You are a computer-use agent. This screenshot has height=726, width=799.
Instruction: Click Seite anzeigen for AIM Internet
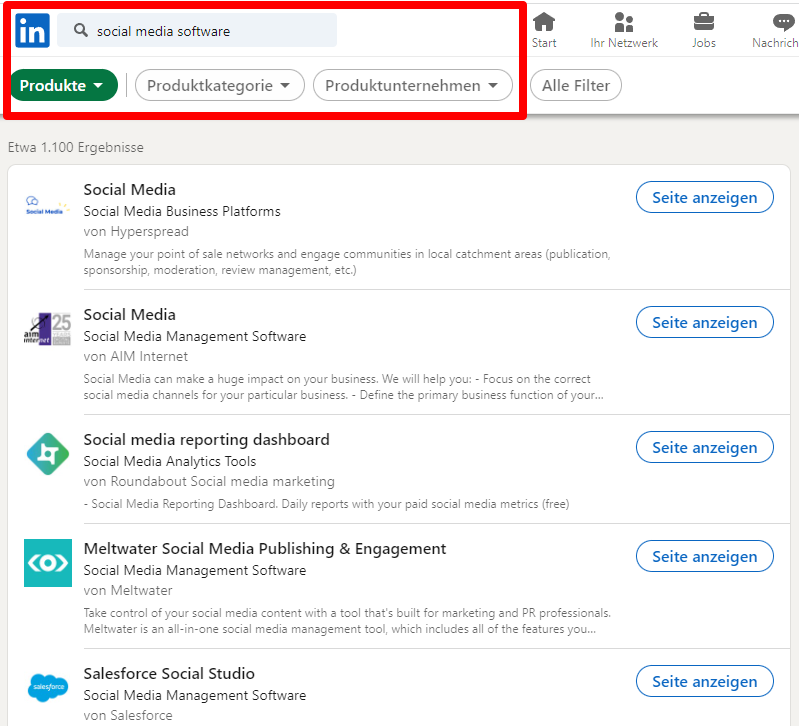click(705, 322)
